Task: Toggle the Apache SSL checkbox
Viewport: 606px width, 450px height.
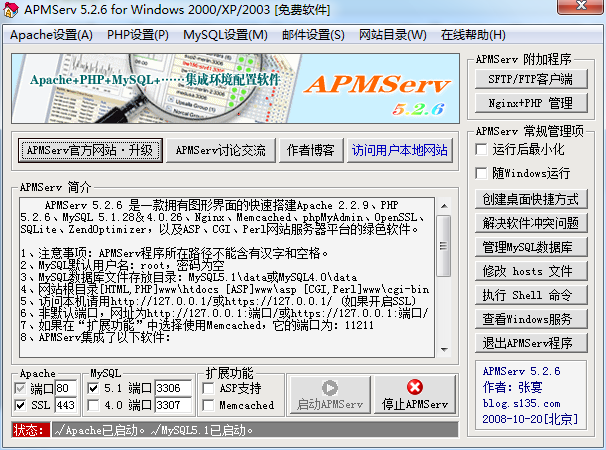Action: tap(20, 405)
